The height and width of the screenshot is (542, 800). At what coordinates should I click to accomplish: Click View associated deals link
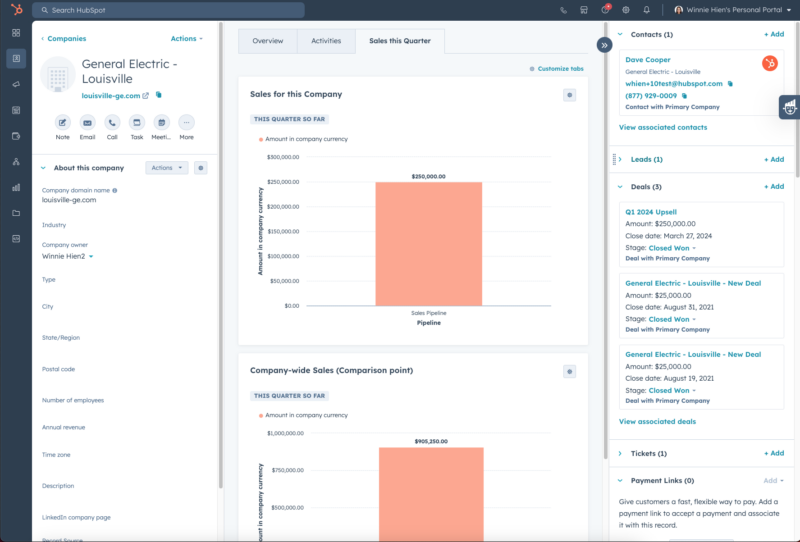click(657, 422)
